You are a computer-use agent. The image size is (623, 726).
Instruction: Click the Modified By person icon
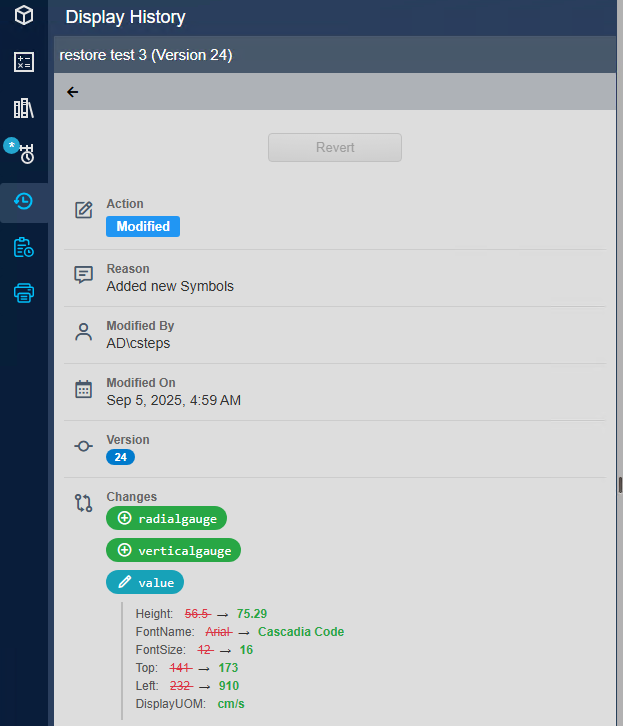pyautogui.click(x=84, y=333)
